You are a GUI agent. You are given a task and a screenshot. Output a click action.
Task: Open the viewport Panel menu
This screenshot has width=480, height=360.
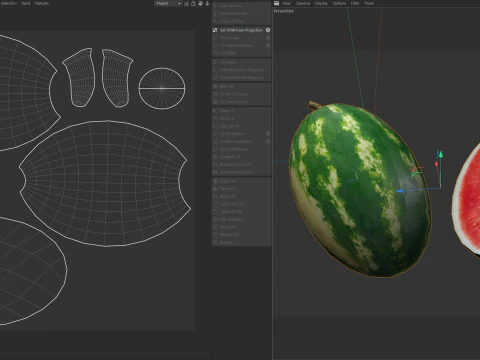pyautogui.click(x=369, y=3)
